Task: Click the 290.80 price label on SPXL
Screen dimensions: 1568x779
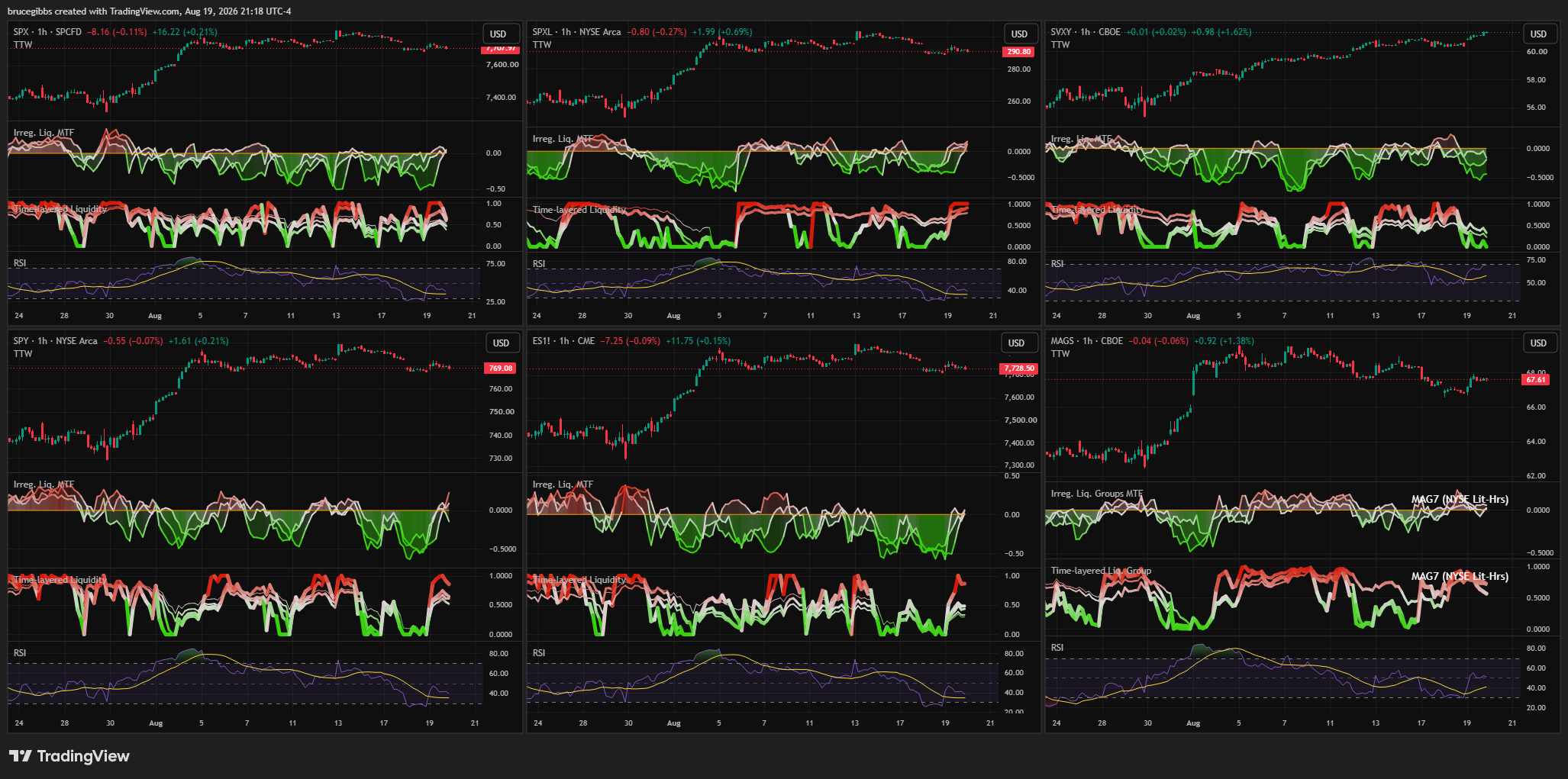Action: (x=1018, y=52)
